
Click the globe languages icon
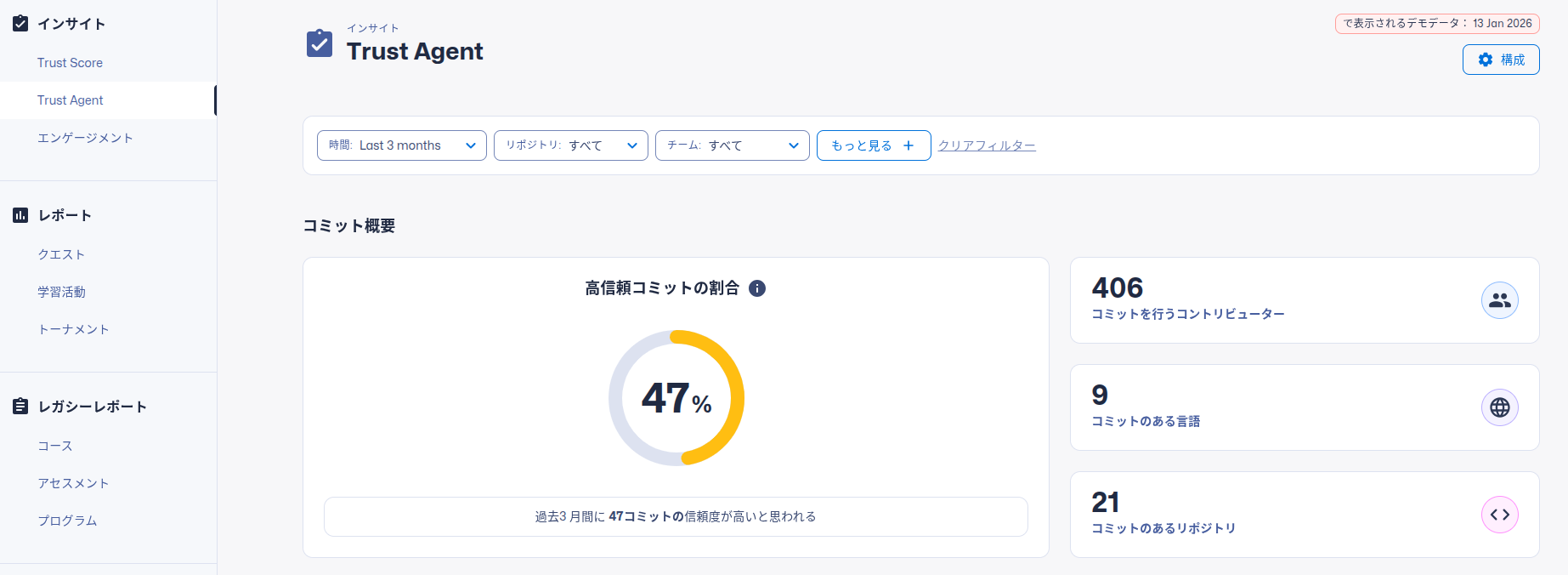point(1500,407)
